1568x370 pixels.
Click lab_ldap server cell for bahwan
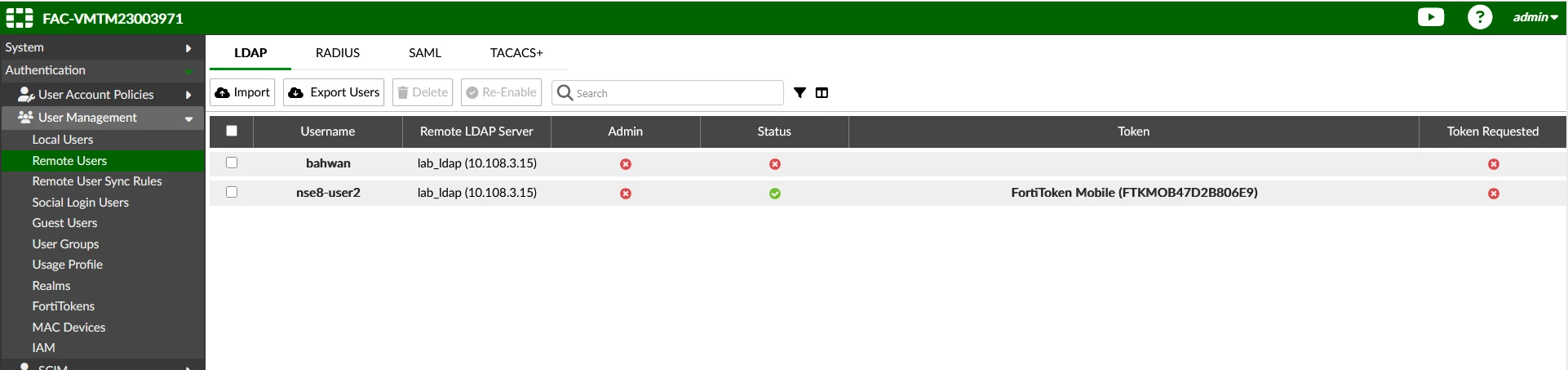pos(477,163)
